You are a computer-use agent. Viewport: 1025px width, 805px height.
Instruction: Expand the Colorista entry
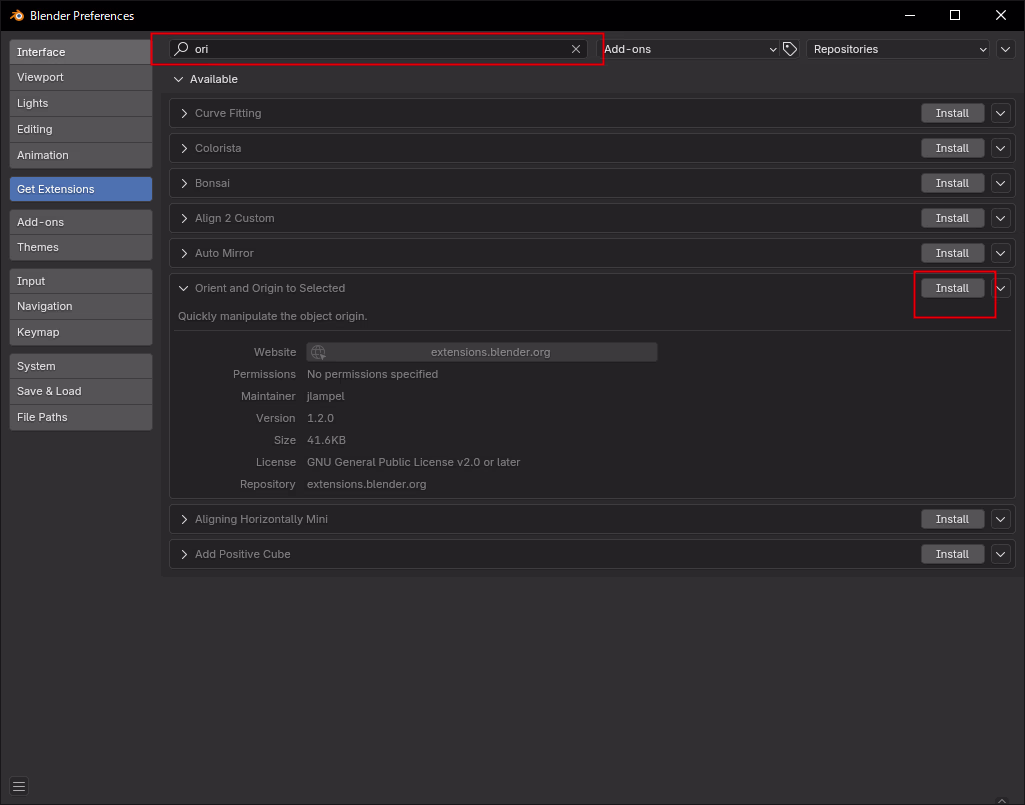click(184, 148)
